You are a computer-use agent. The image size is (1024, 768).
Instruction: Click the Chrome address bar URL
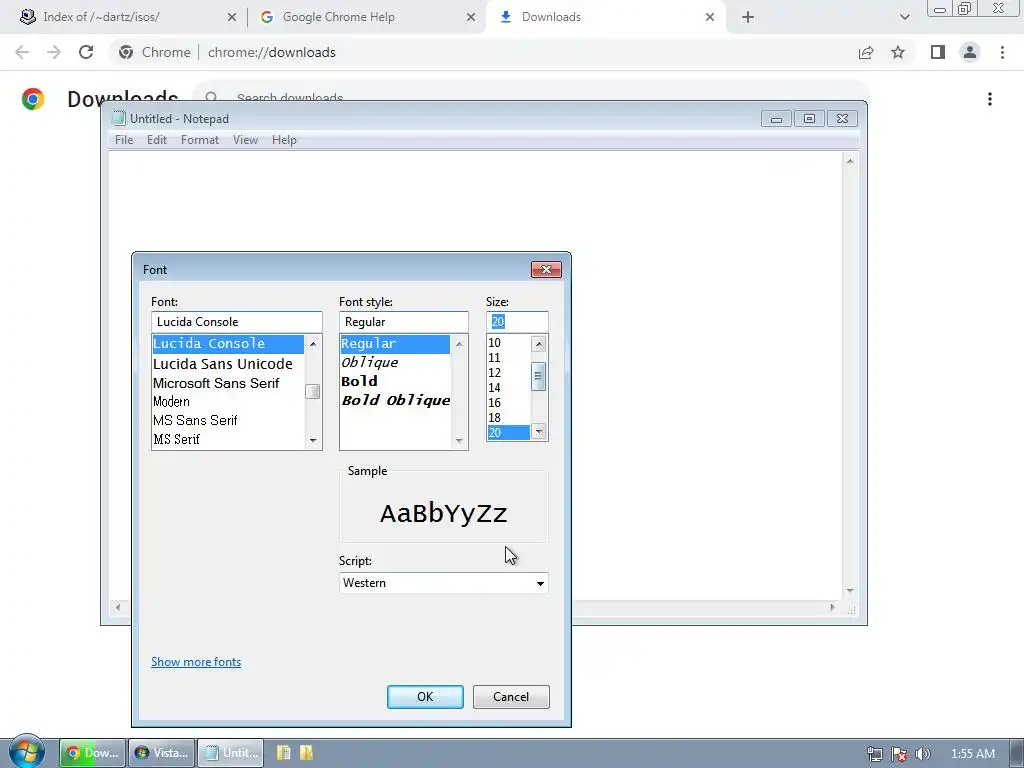coord(272,52)
